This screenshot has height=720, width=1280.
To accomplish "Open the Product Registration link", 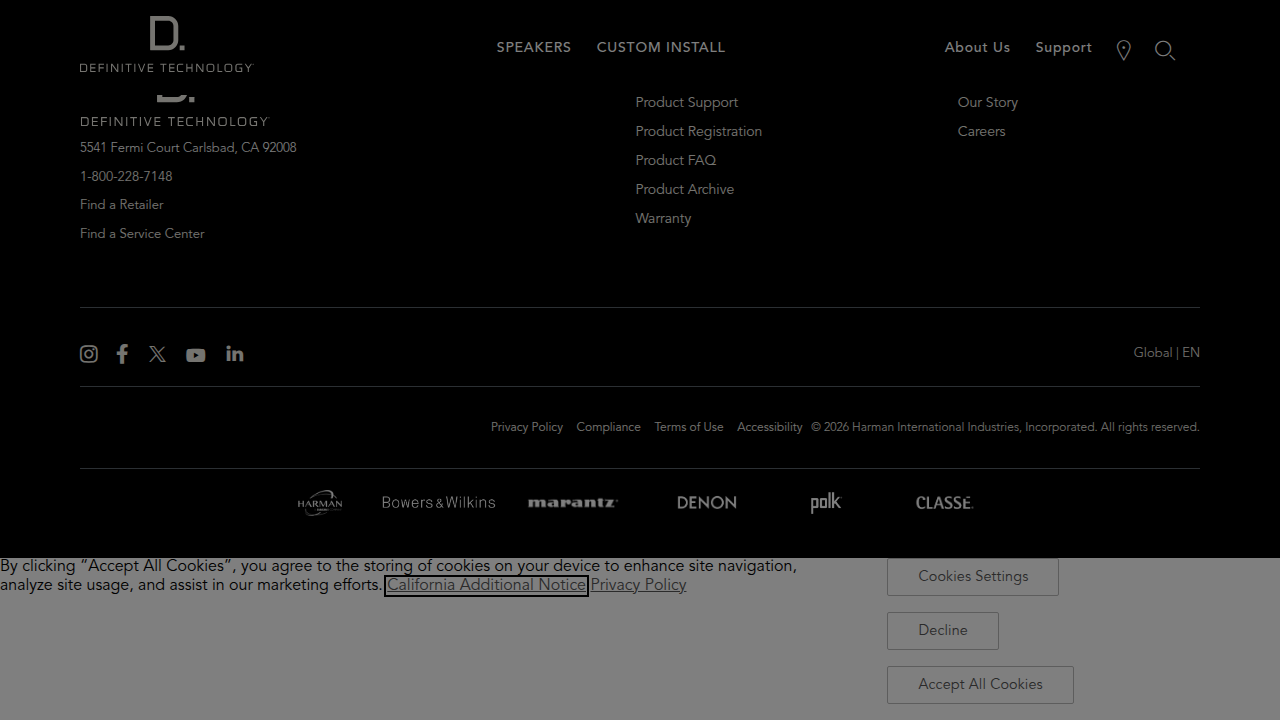I will (x=699, y=132).
